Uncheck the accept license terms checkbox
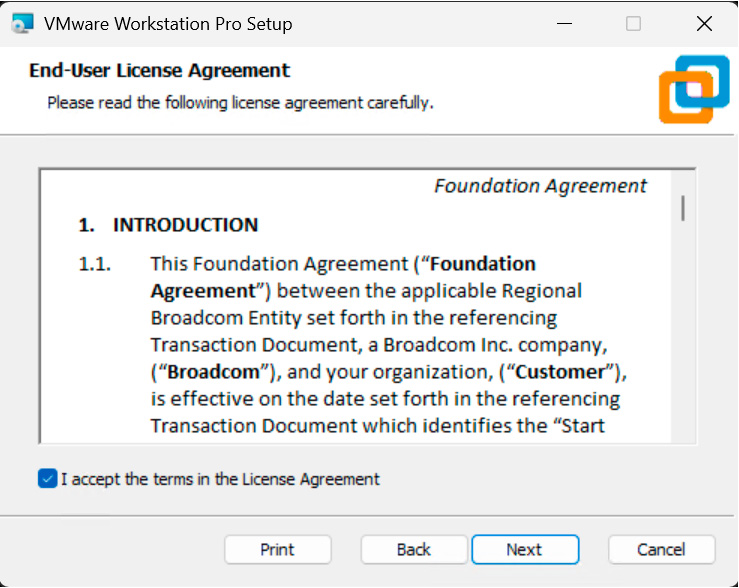Screen dimensions: 739x588 [x=47, y=479]
